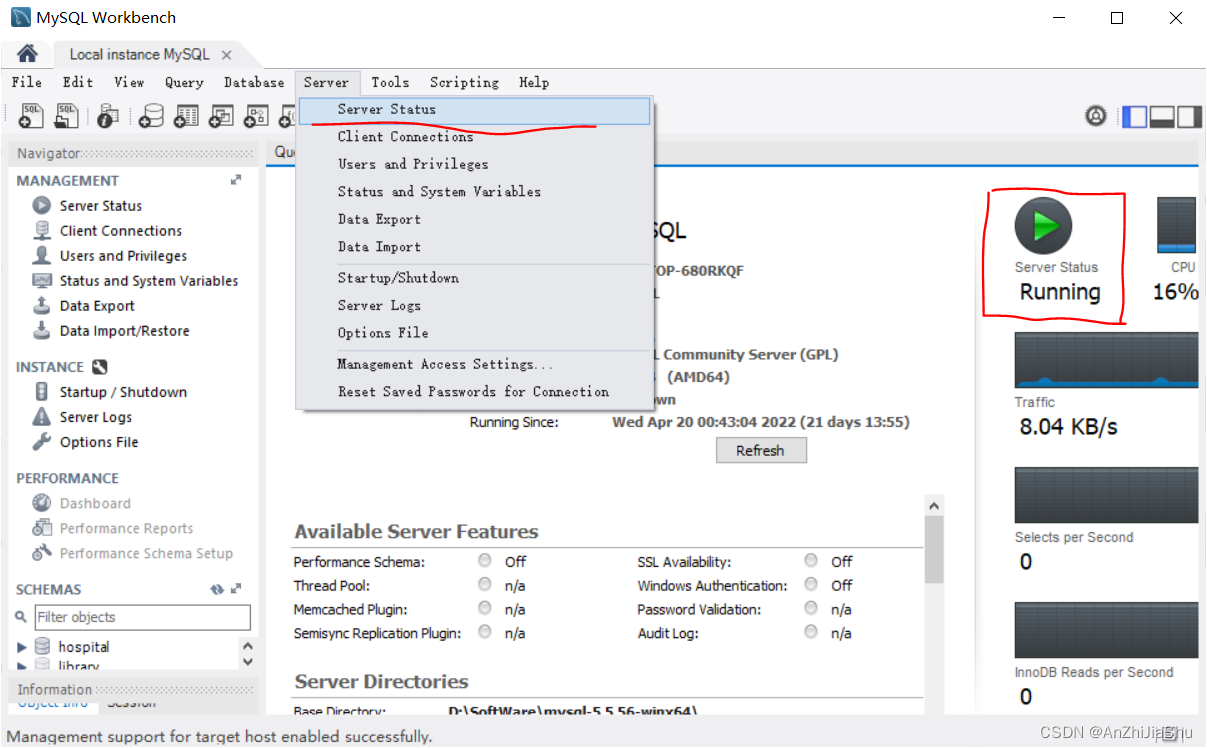Open Users and Privileges in Navigator
Viewport: 1207px width, 748px height.
click(122, 255)
